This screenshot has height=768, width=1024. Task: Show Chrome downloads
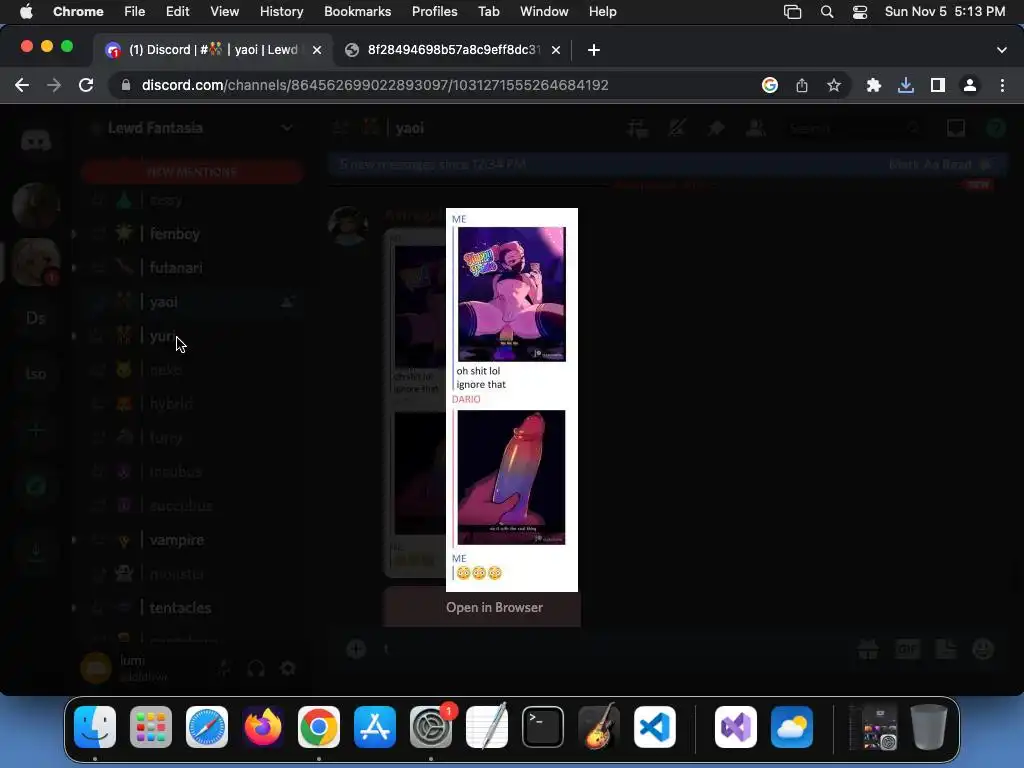pos(906,86)
